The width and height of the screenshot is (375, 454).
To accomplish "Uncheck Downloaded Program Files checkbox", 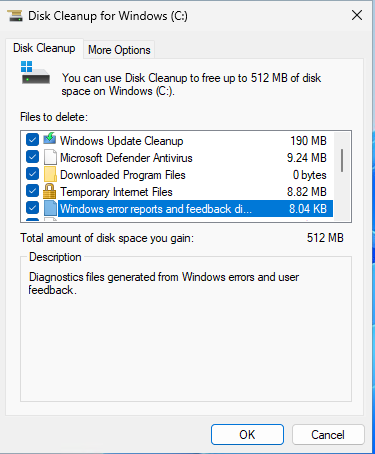I will coord(32,174).
